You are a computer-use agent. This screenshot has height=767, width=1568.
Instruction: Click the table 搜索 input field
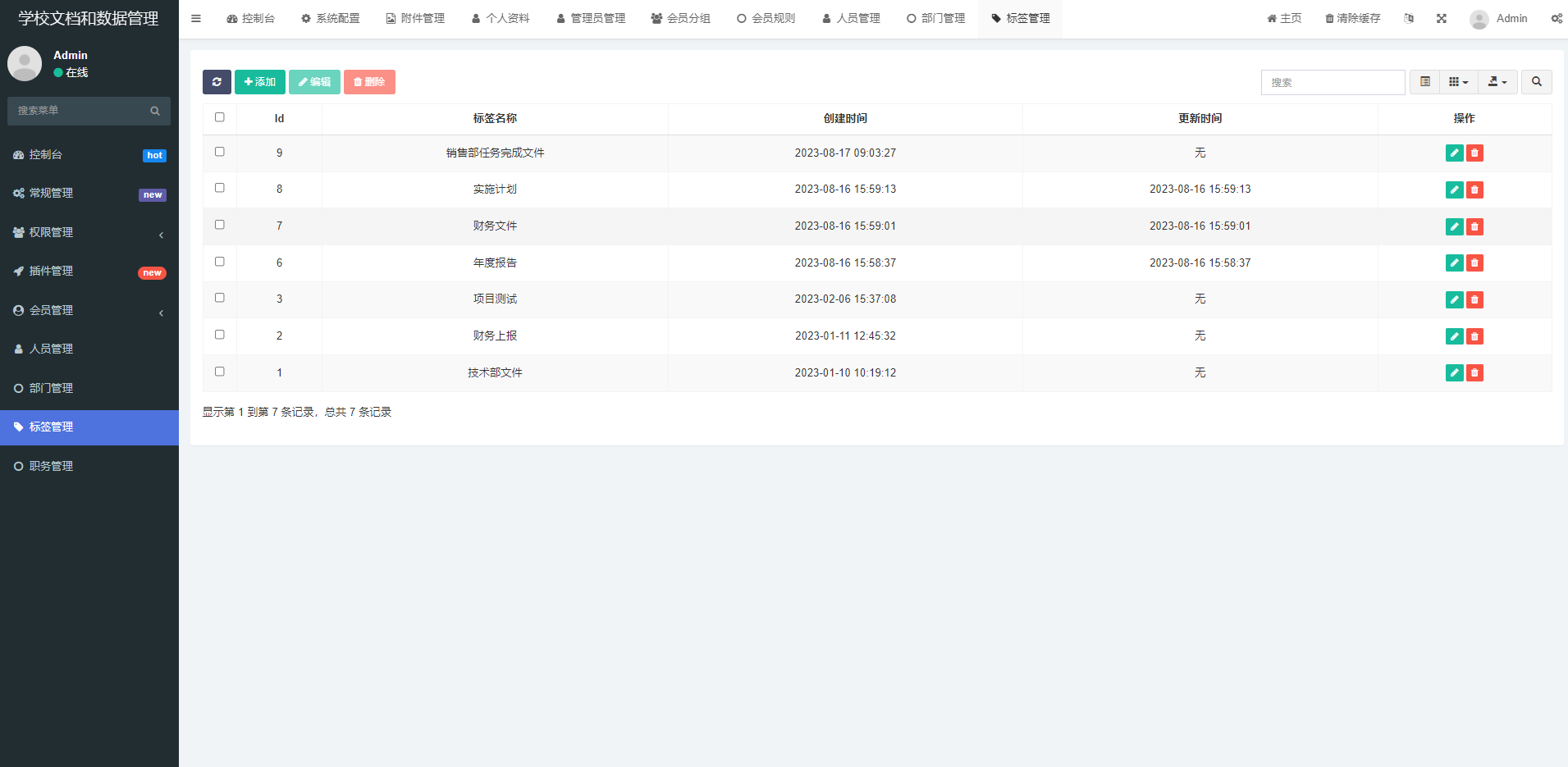pyautogui.click(x=1333, y=82)
